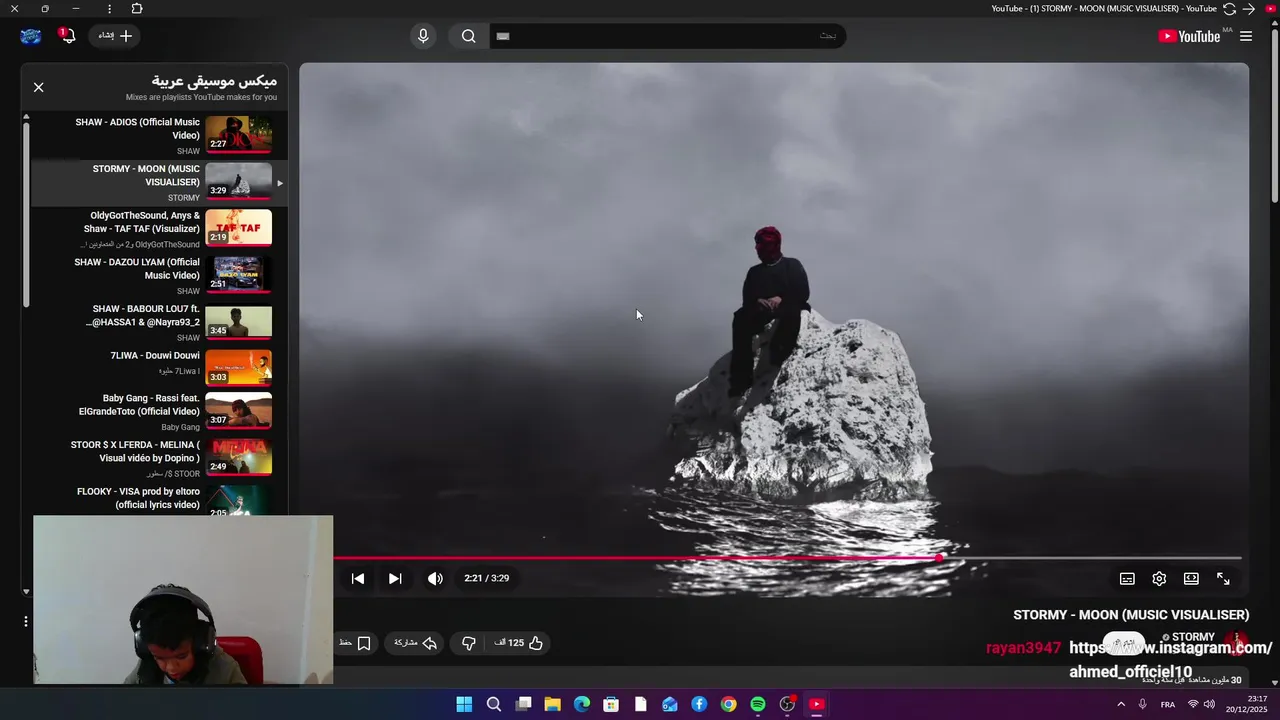
Task: Open the account avatar menu
Action: pyautogui.click(x=31, y=36)
